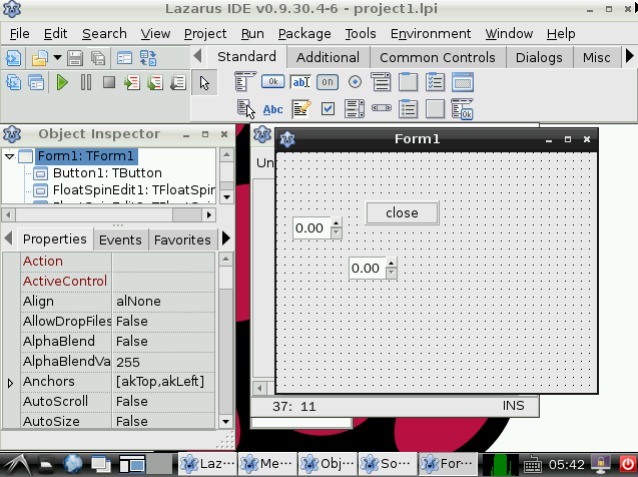Click the Open file folder icon

click(40, 58)
